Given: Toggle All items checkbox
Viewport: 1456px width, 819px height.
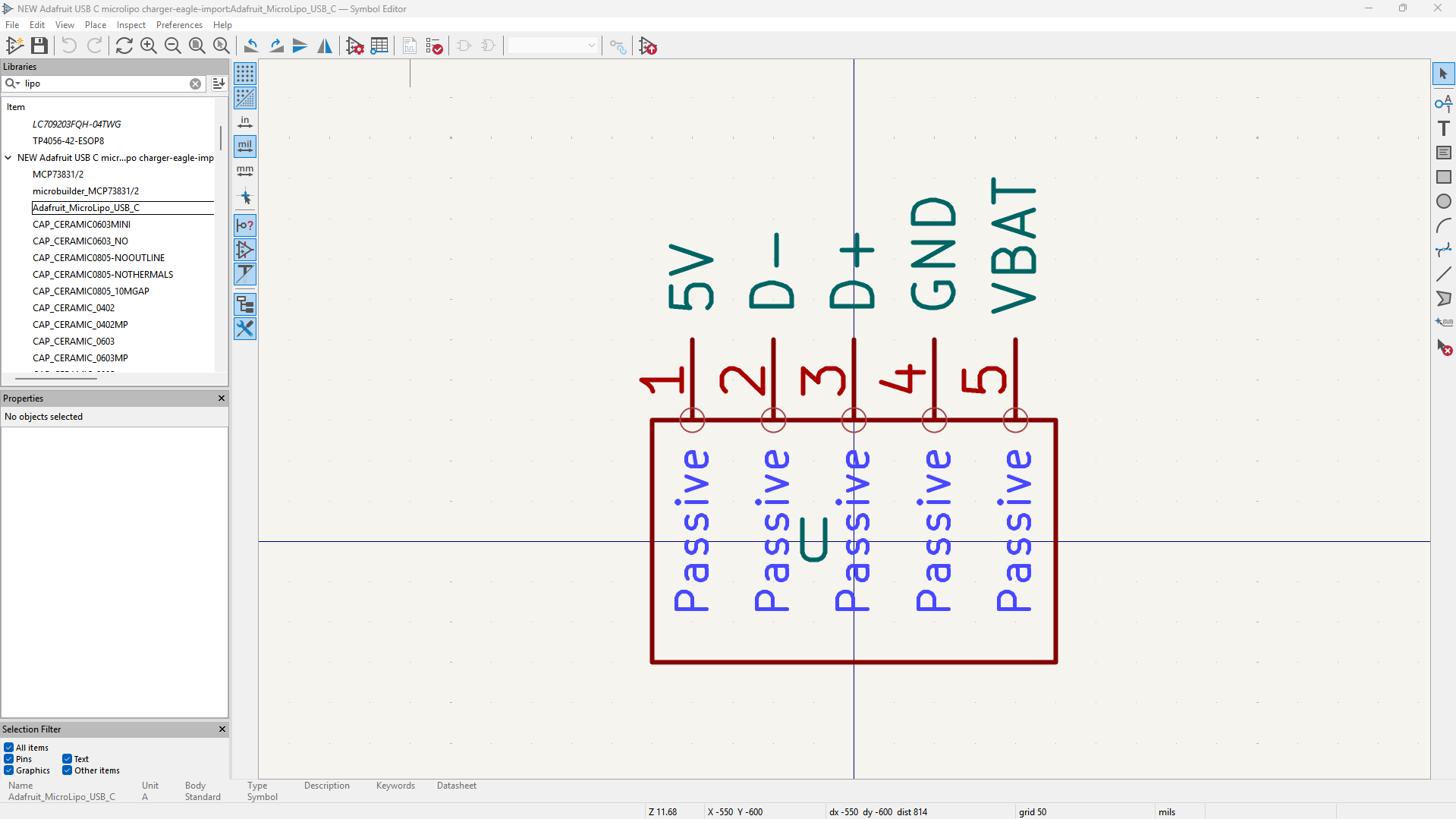Looking at the screenshot, I should click(x=8, y=748).
